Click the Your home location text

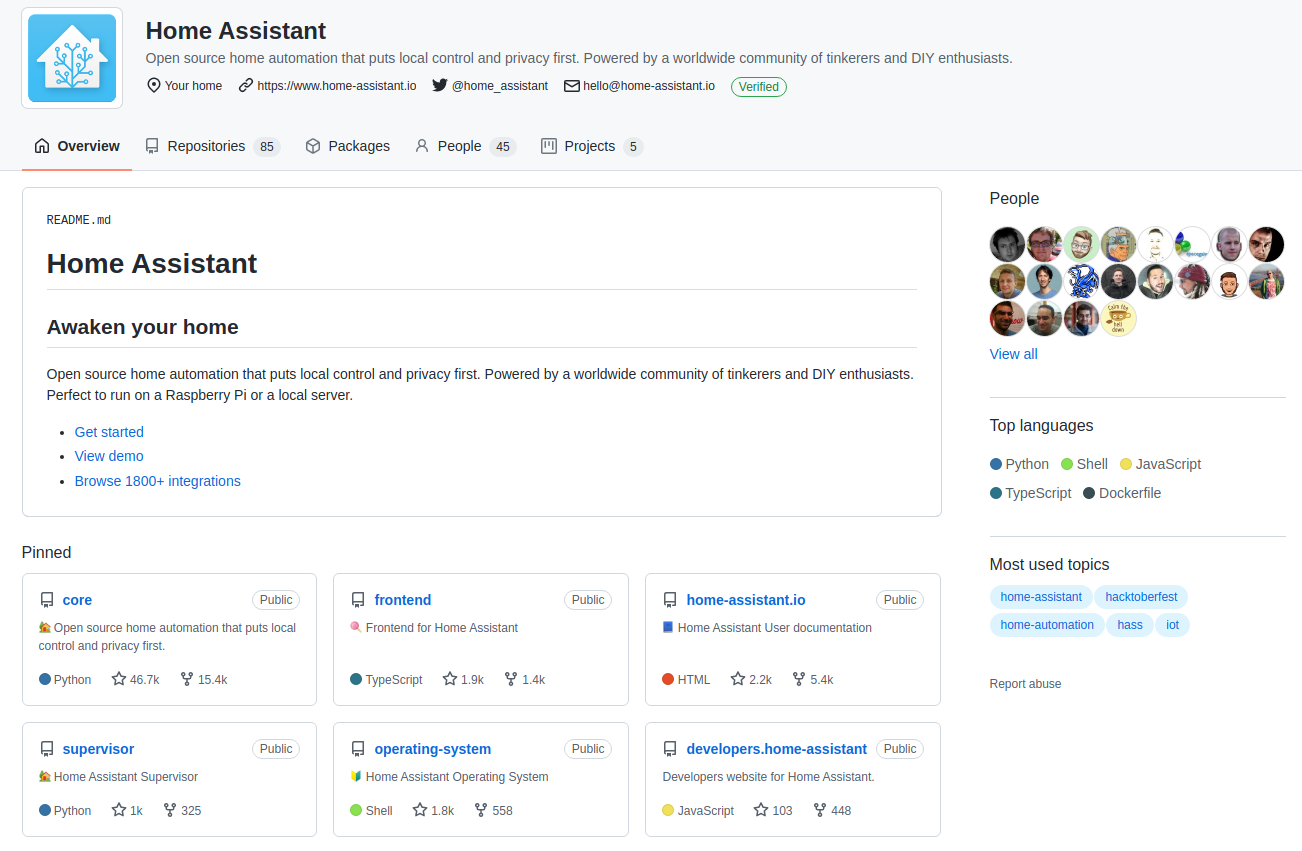[x=193, y=86]
